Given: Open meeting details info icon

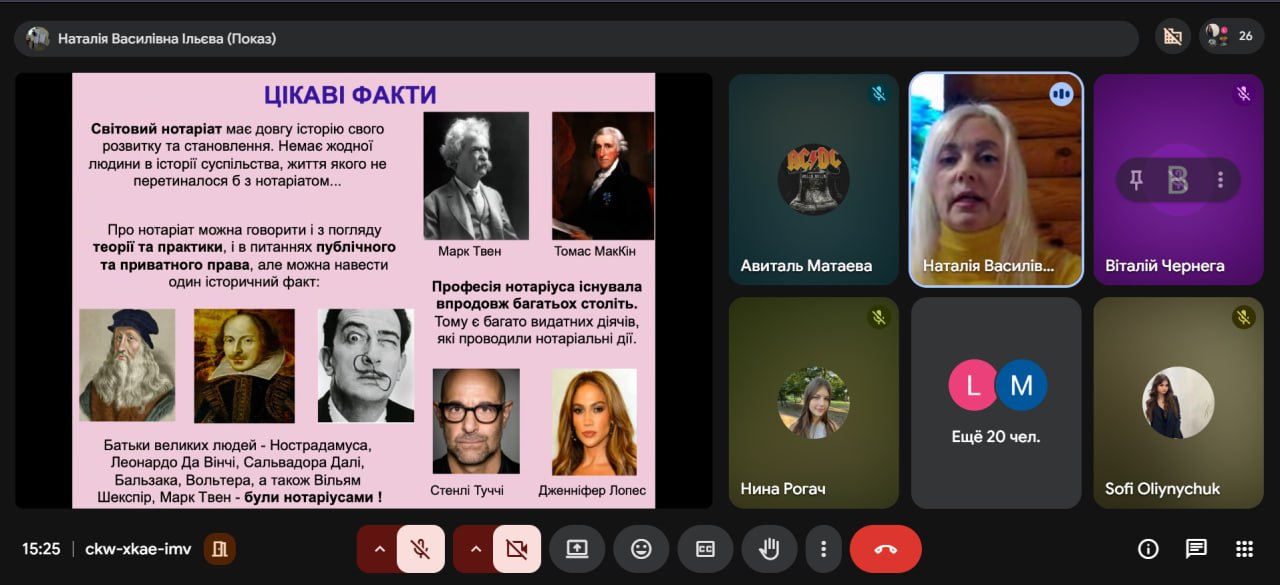Looking at the screenshot, I should (1148, 549).
